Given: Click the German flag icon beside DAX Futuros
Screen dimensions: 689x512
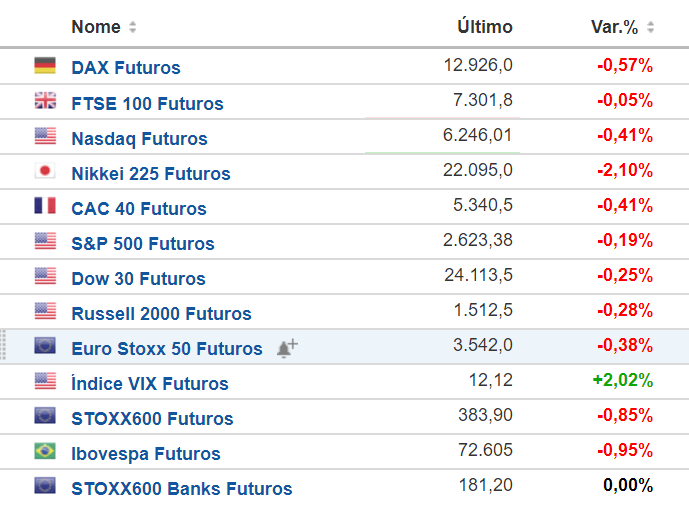Looking at the screenshot, I should 45,65.
